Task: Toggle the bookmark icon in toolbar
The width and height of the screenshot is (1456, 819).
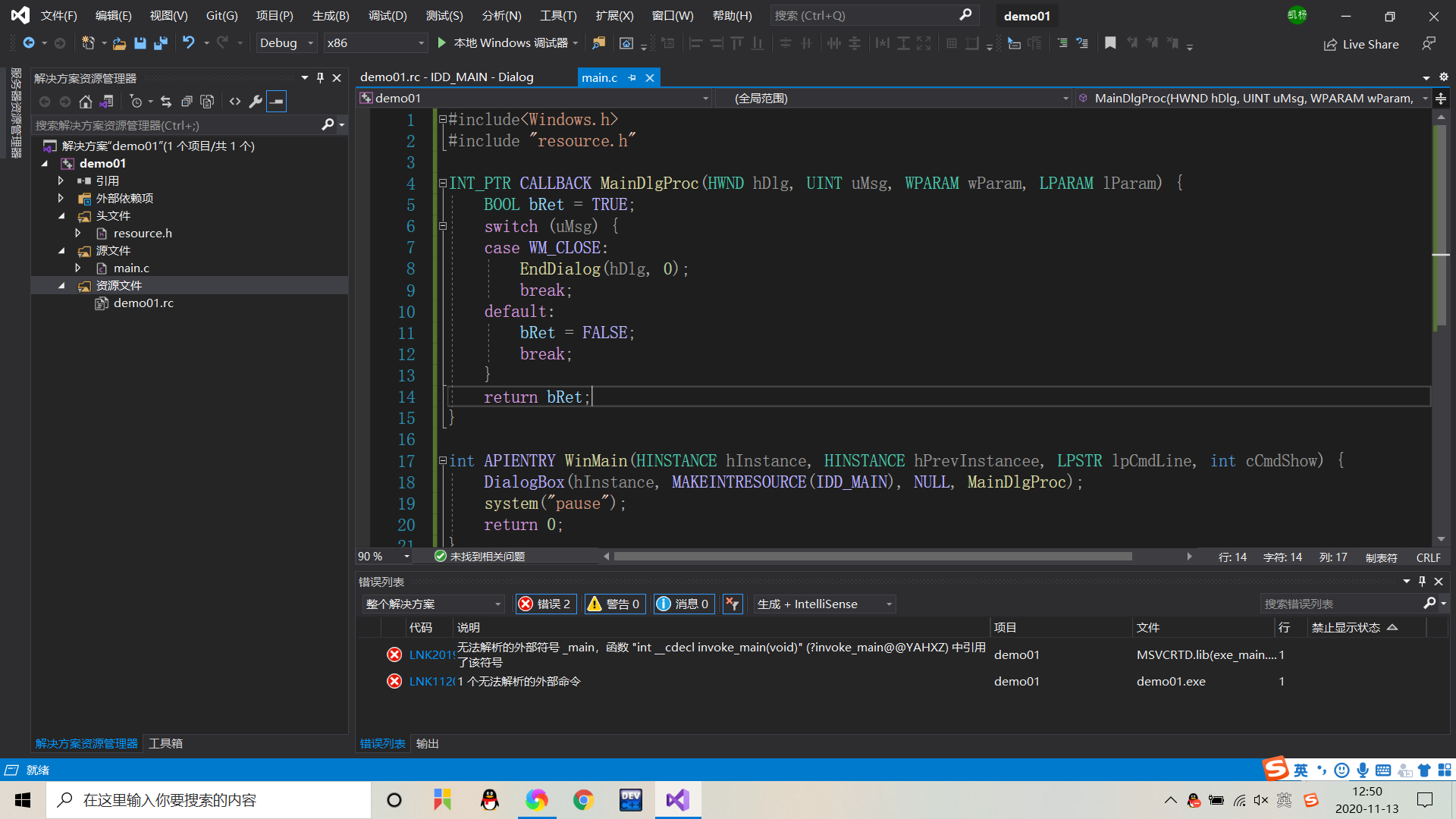Action: coord(1110,43)
